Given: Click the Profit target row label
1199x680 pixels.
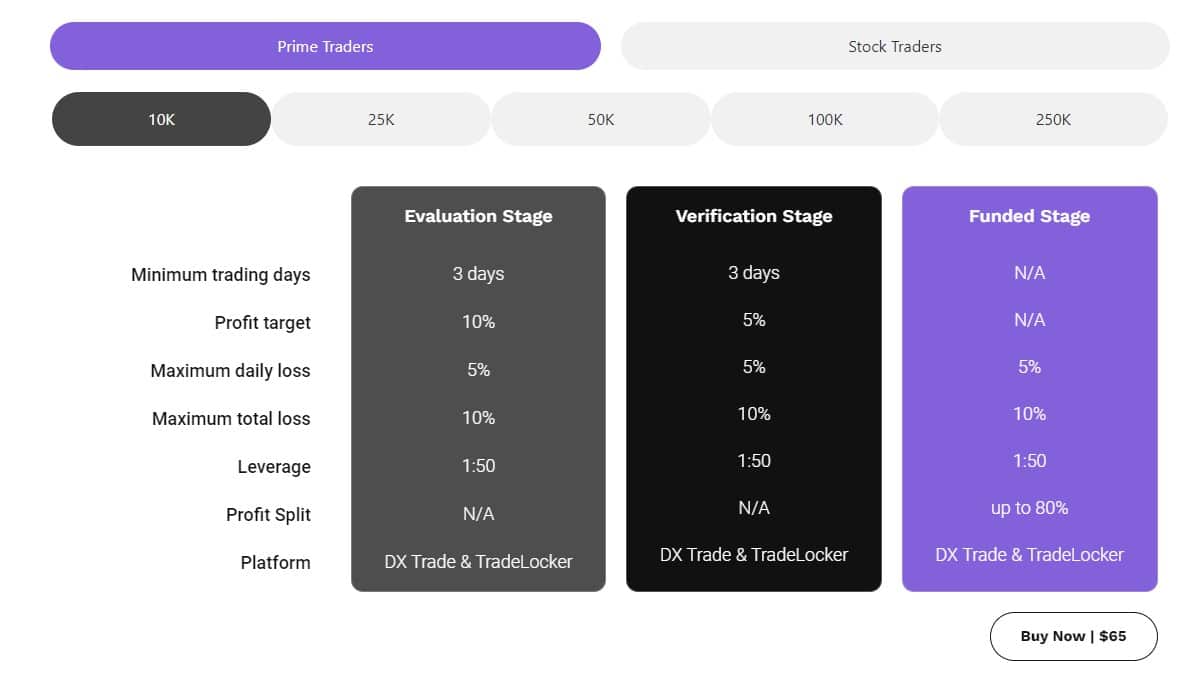Looking at the screenshot, I should click(x=262, y=323).
